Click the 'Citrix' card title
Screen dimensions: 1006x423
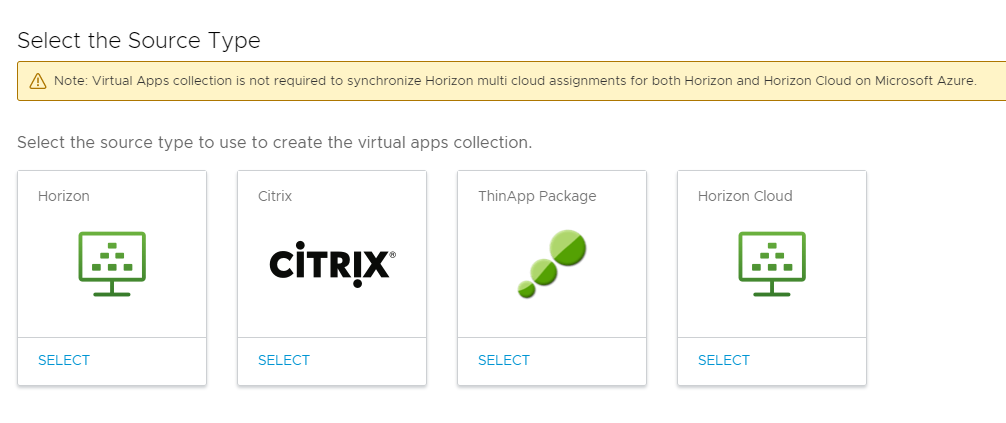275,196
